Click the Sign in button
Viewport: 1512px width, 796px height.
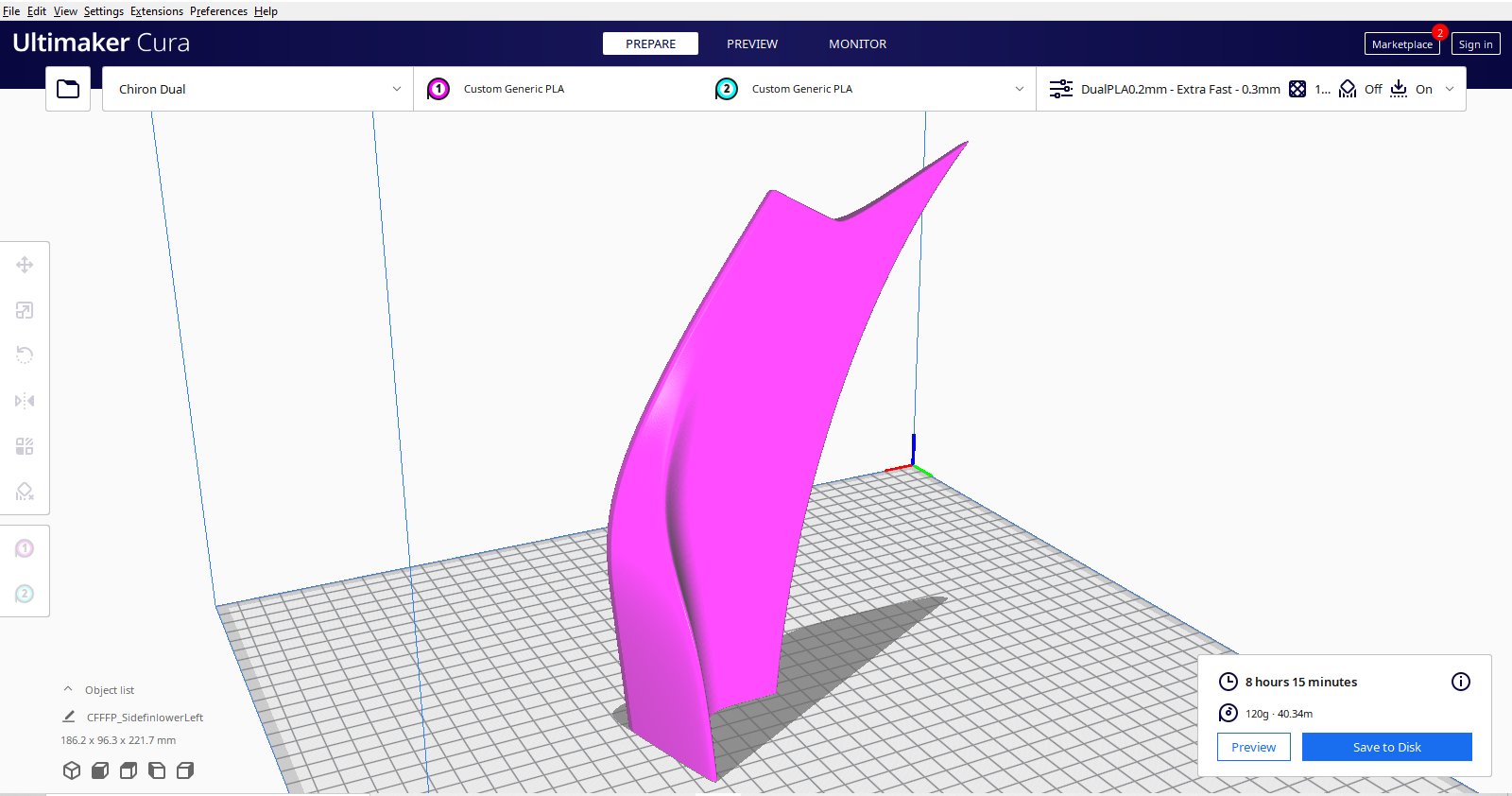click(1476, 44)
